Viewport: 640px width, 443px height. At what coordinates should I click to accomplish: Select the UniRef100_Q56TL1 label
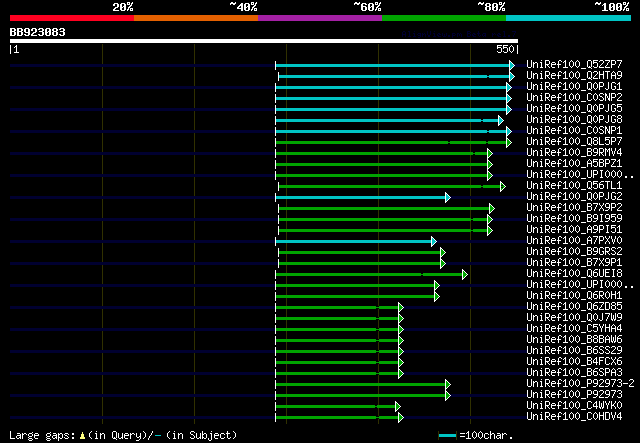(x=574, y=186)
